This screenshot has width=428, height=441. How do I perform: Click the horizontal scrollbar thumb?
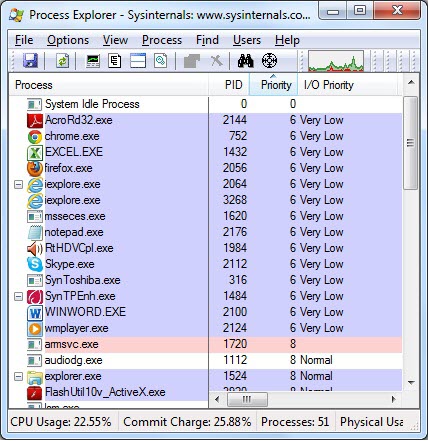(x=247, y=399)
